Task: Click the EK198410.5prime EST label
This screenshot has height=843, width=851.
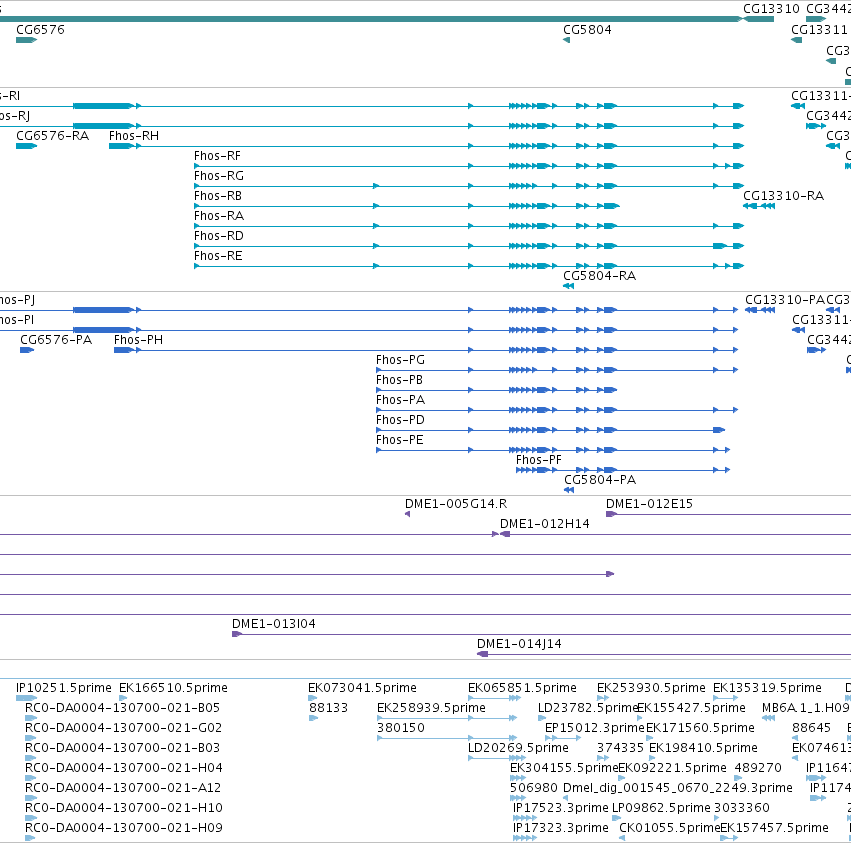Action: (703, 748)
